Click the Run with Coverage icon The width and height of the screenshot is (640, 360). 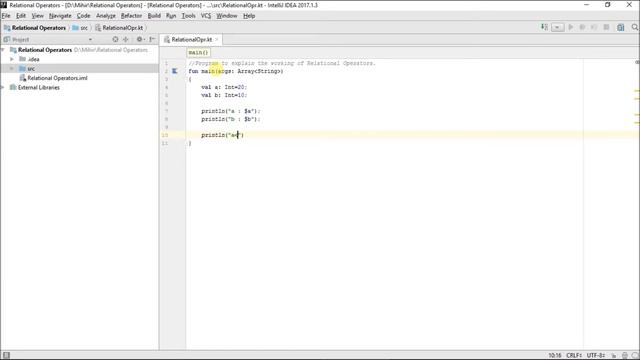tap(594, 27)
